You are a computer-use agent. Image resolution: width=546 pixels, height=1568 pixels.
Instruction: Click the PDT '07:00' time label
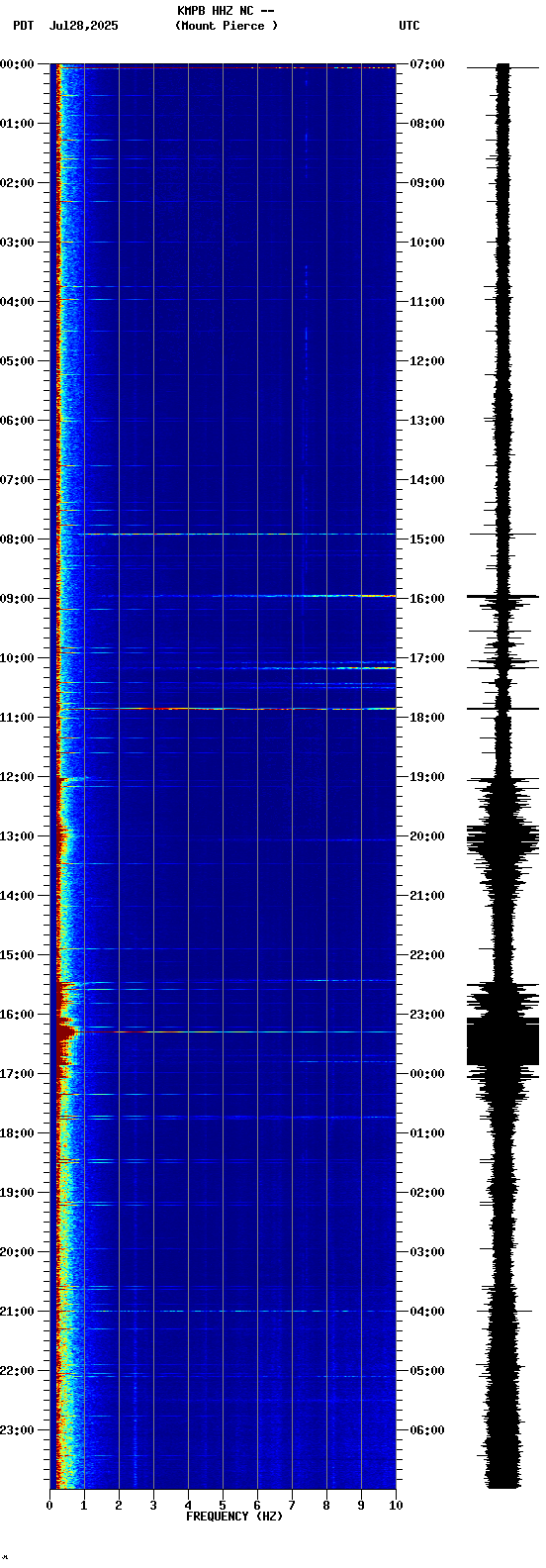pyautogui.click(x=18, y=480)
